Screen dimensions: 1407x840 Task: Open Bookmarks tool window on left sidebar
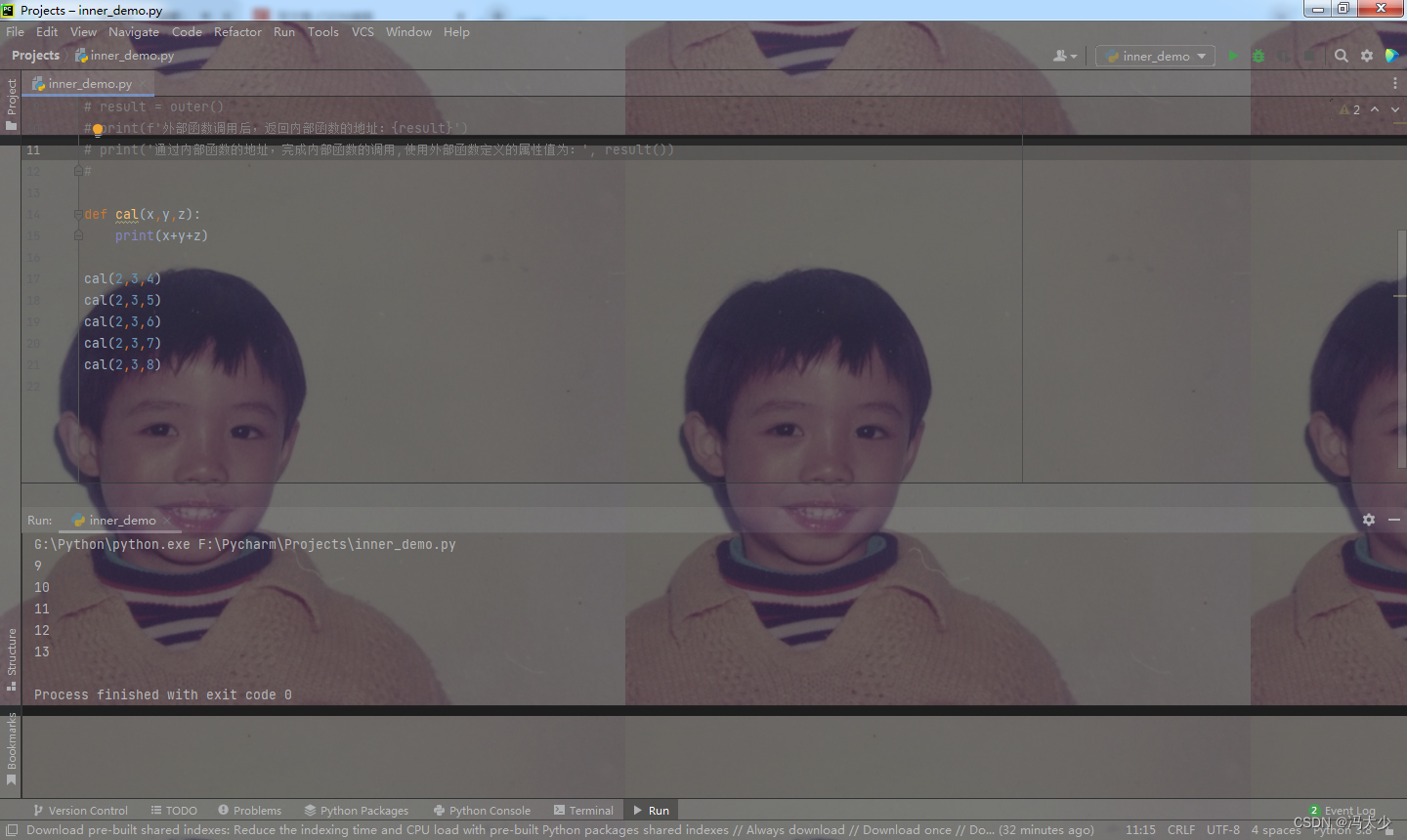click(11, 749)
